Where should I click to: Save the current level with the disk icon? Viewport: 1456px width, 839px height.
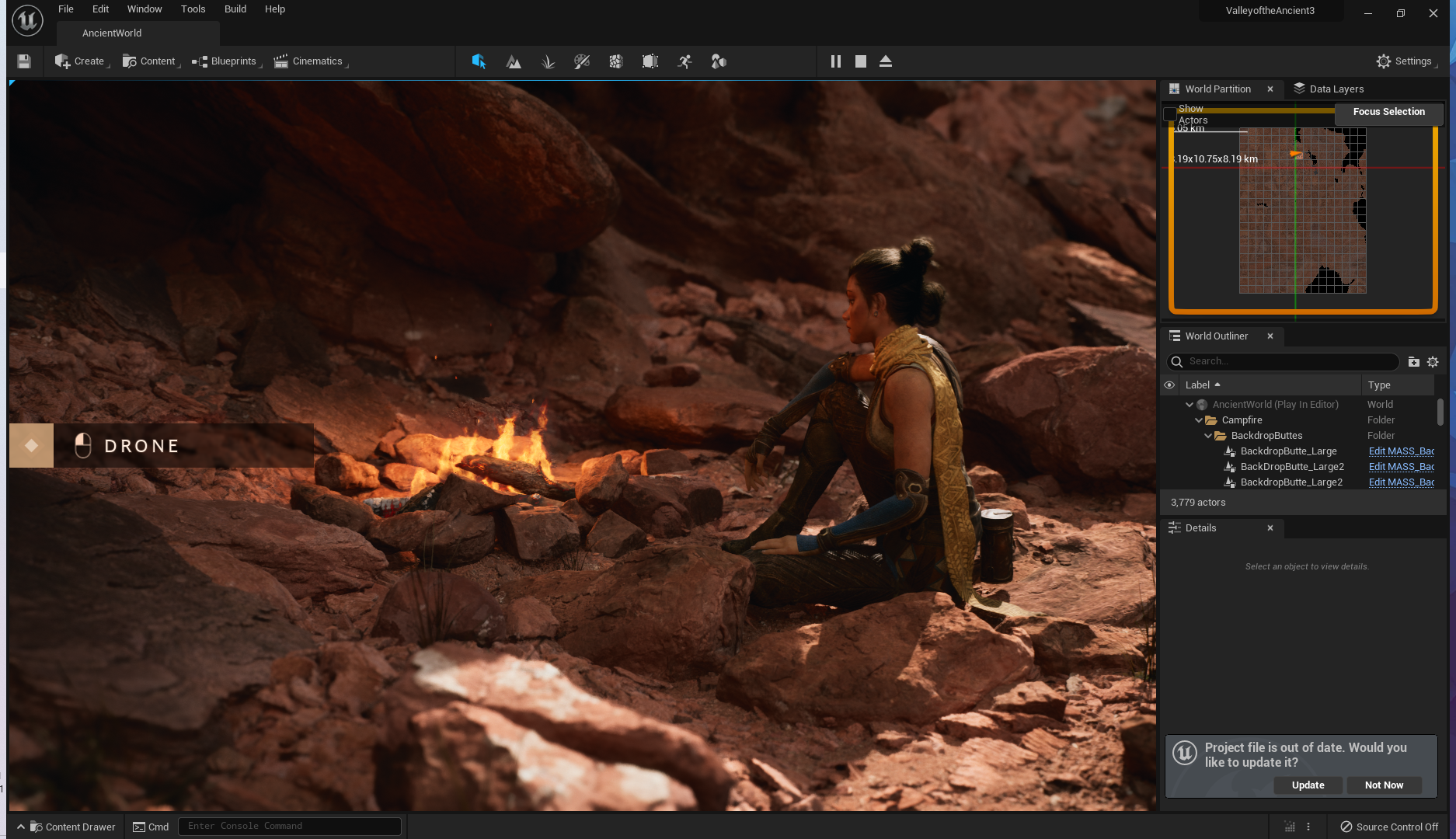[x=24, y=61]
